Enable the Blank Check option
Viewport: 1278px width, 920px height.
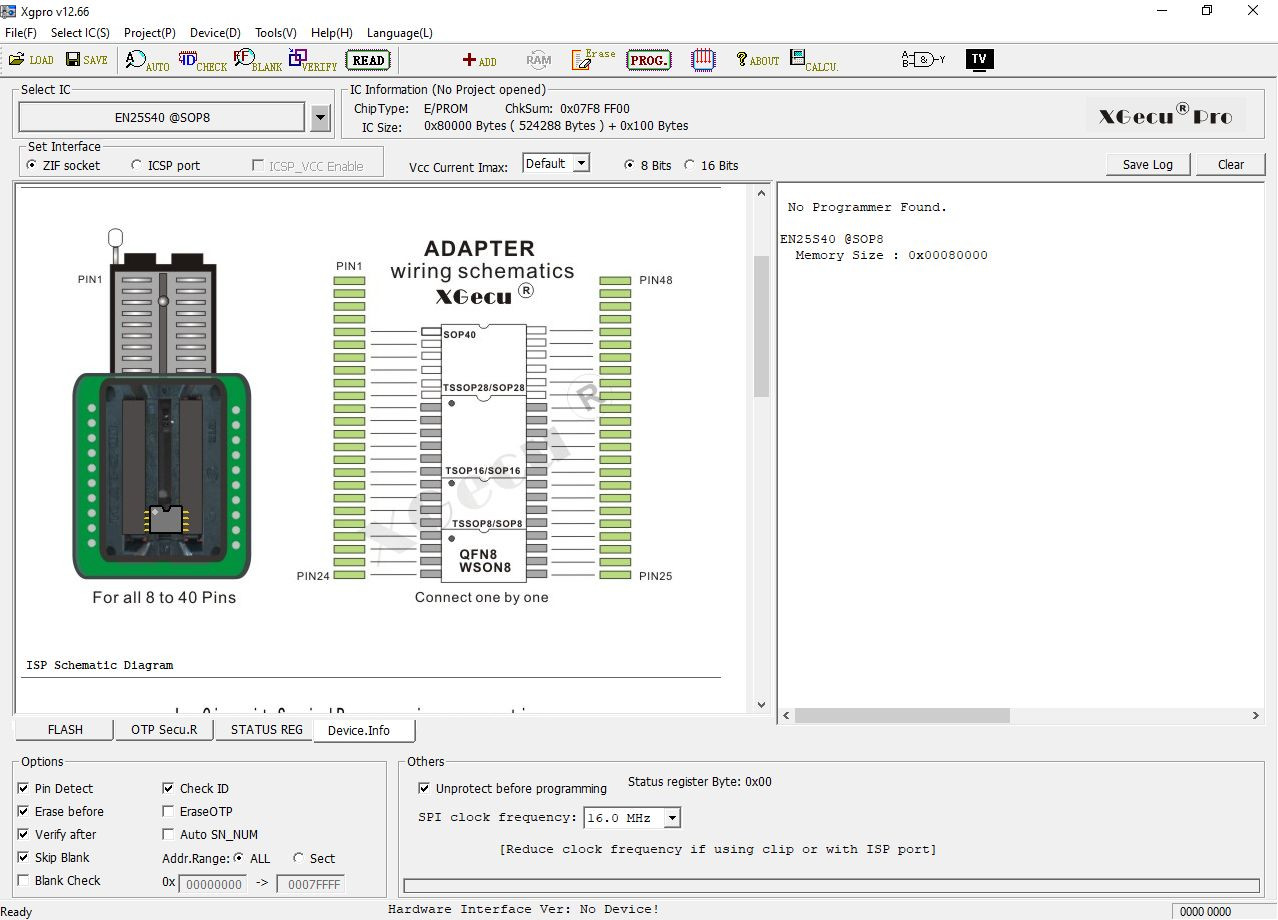(x=24, y=881)
